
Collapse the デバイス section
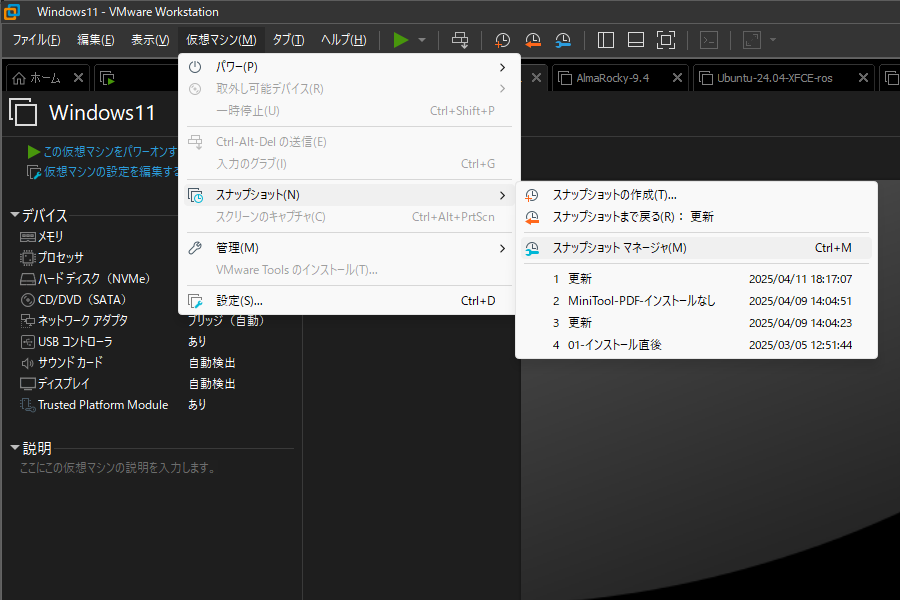(x=15, y=215)
